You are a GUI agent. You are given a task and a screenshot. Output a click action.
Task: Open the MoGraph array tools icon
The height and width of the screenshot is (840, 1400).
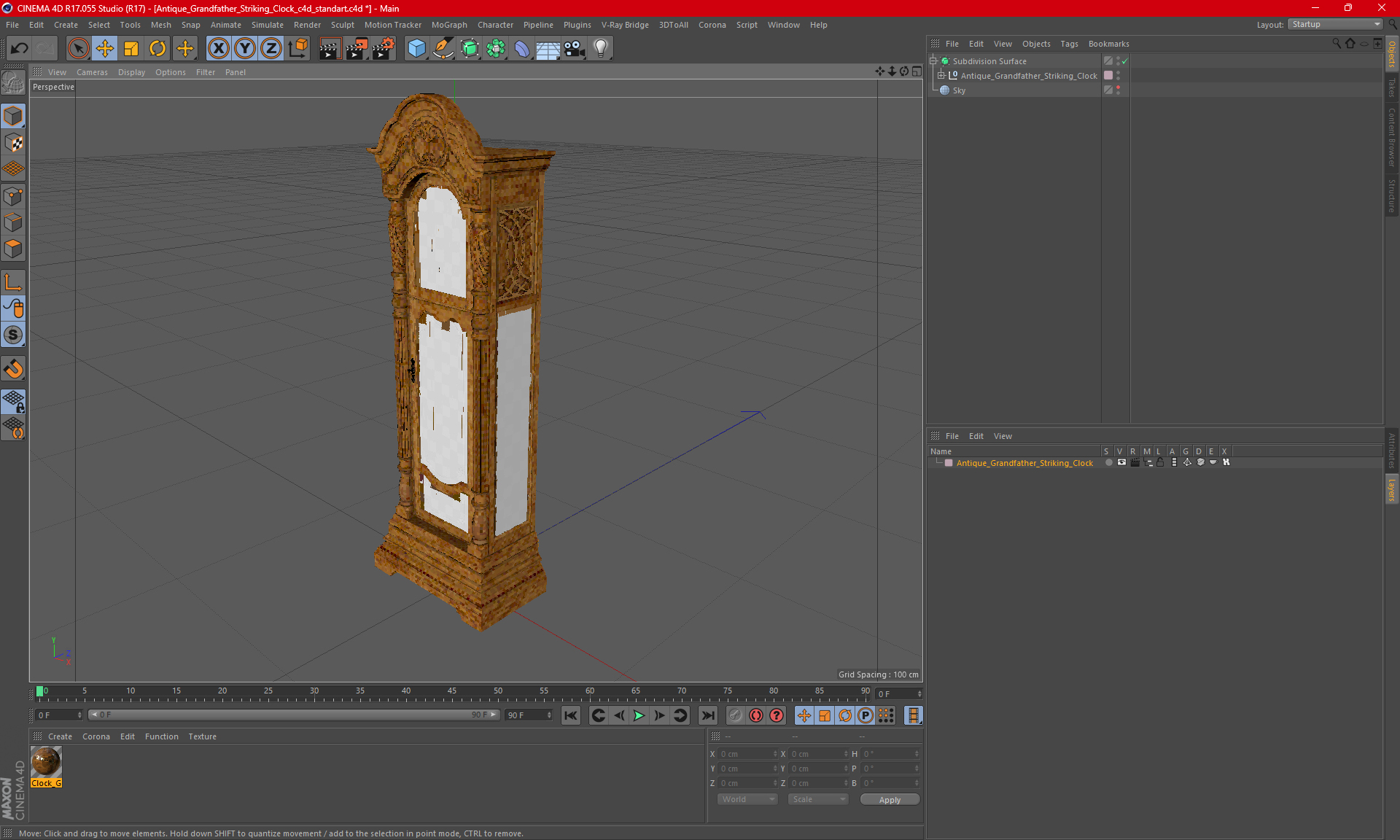click(x=496, y=49)
